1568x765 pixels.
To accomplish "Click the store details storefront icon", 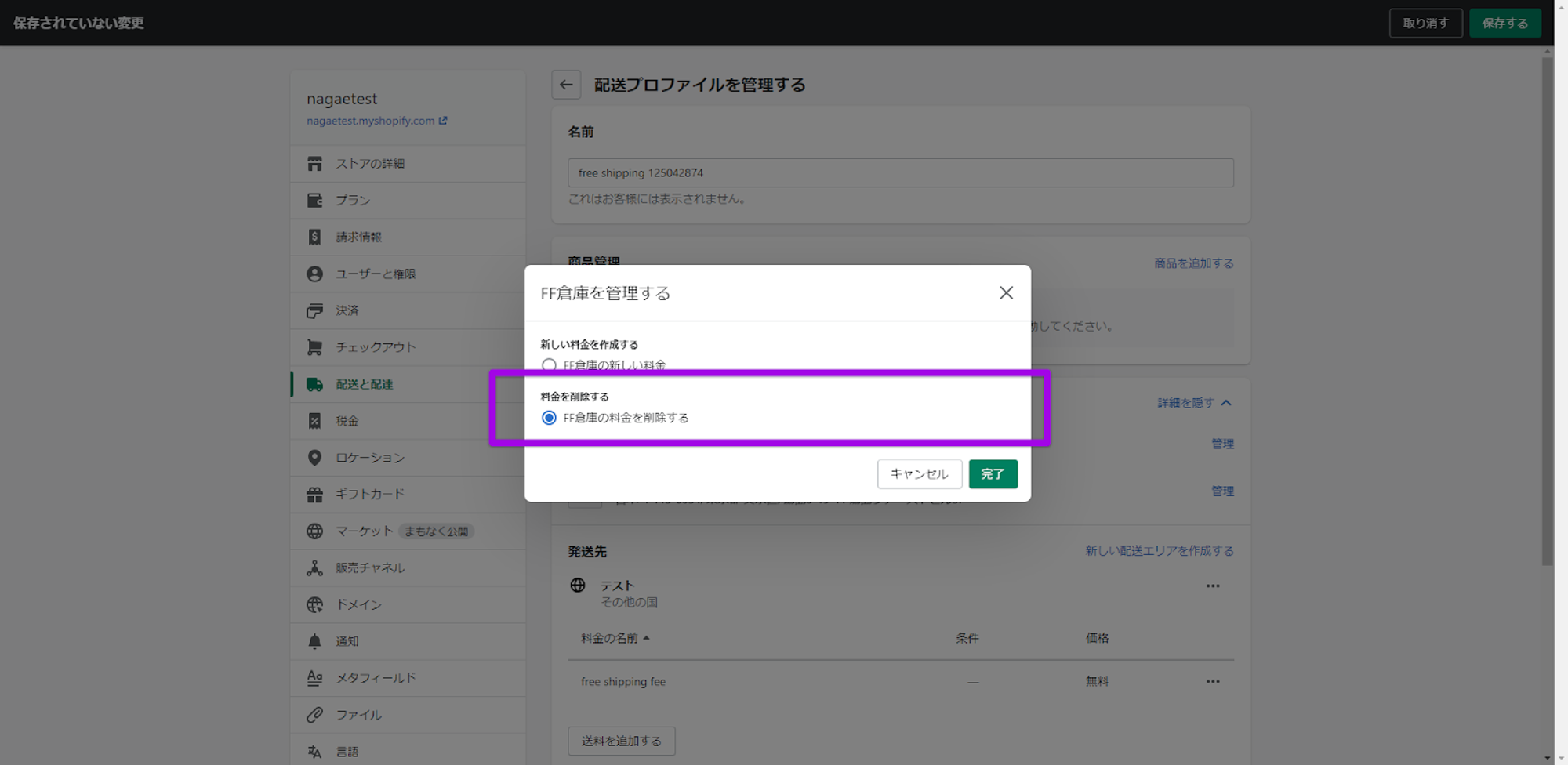I will 314,164.
